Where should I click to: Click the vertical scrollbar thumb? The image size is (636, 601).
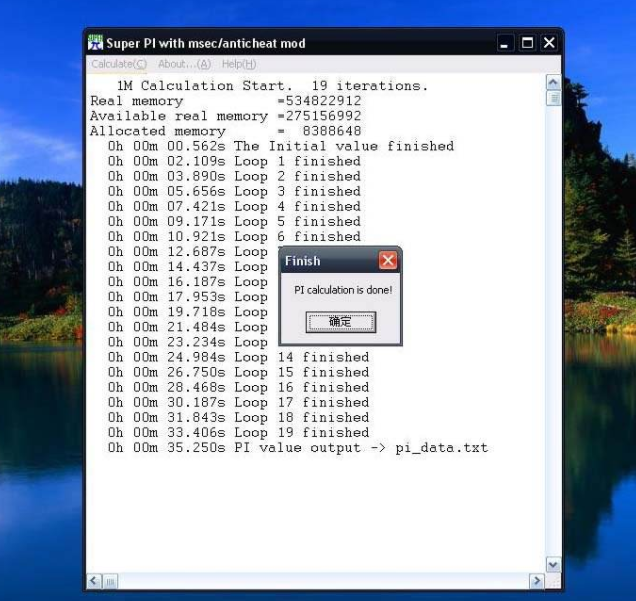pos(553,98)
